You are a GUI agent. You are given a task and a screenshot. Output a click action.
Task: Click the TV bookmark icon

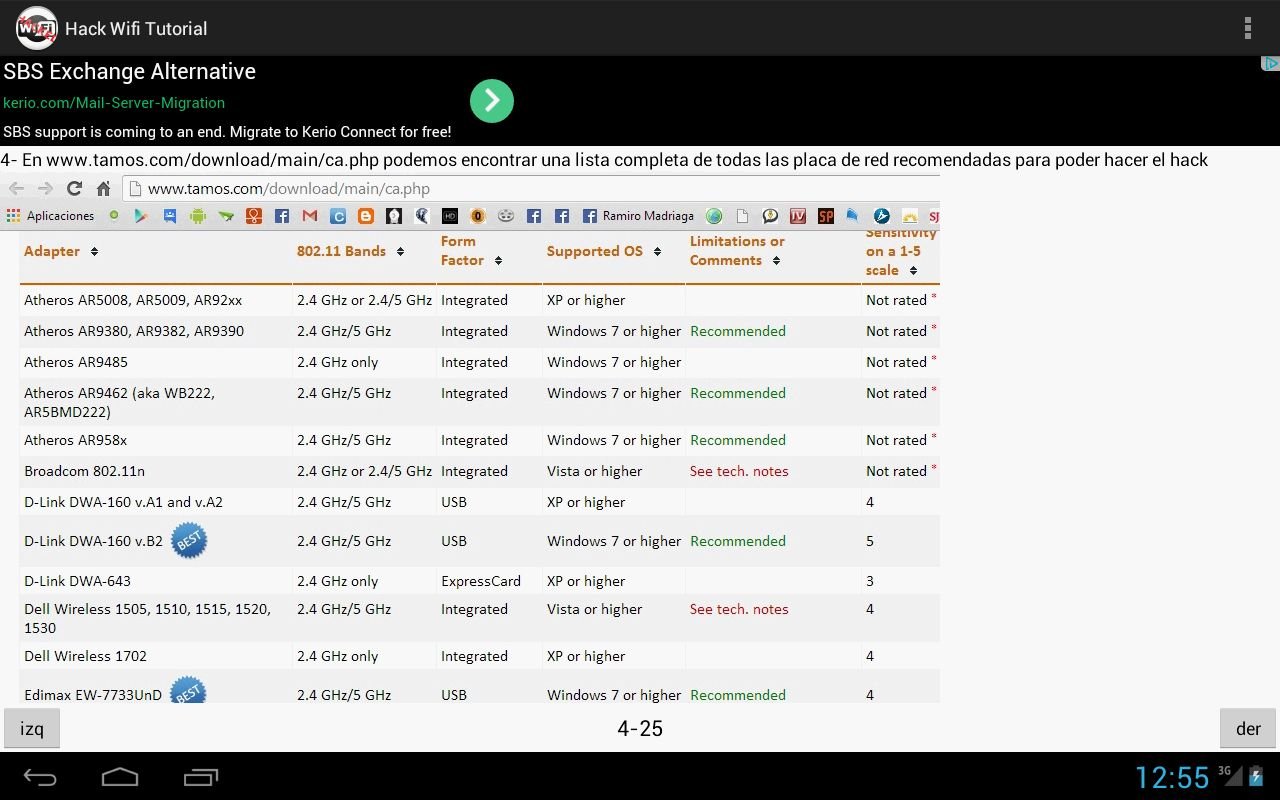click(798, 215)
